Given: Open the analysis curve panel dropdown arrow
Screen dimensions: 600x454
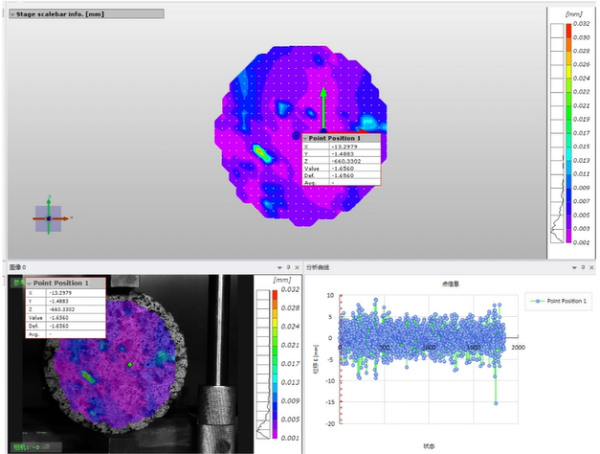Looking at the screenshot, I should (572, 269).
